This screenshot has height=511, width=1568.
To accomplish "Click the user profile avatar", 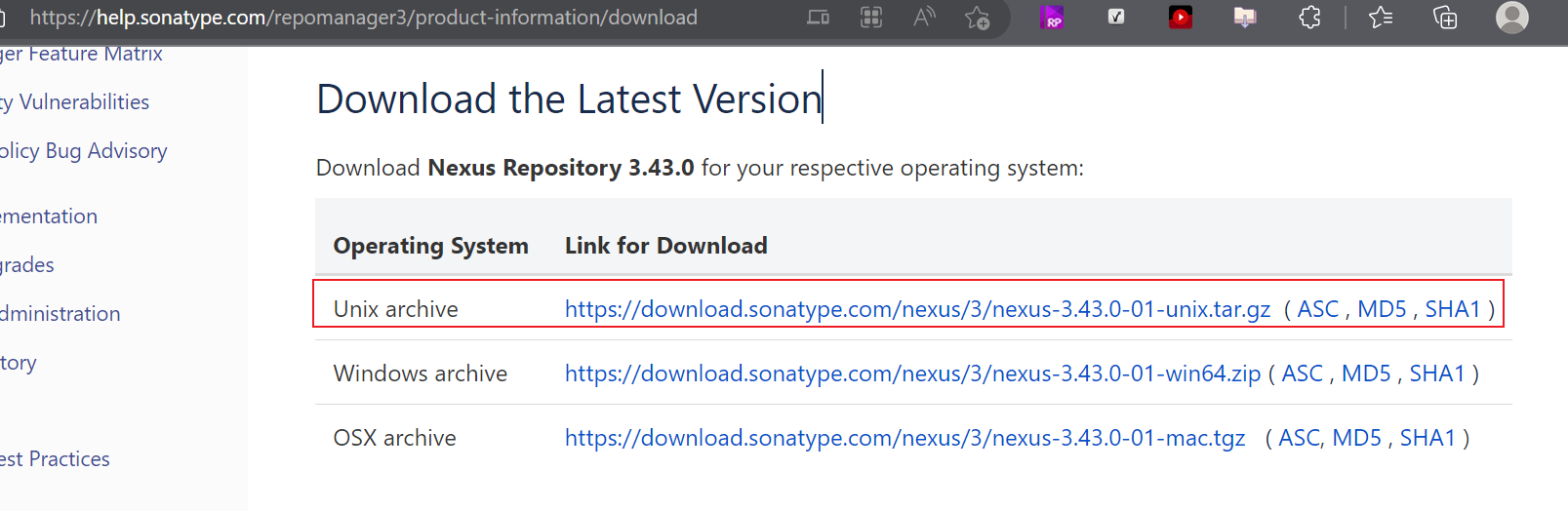I will (1512, 17).
